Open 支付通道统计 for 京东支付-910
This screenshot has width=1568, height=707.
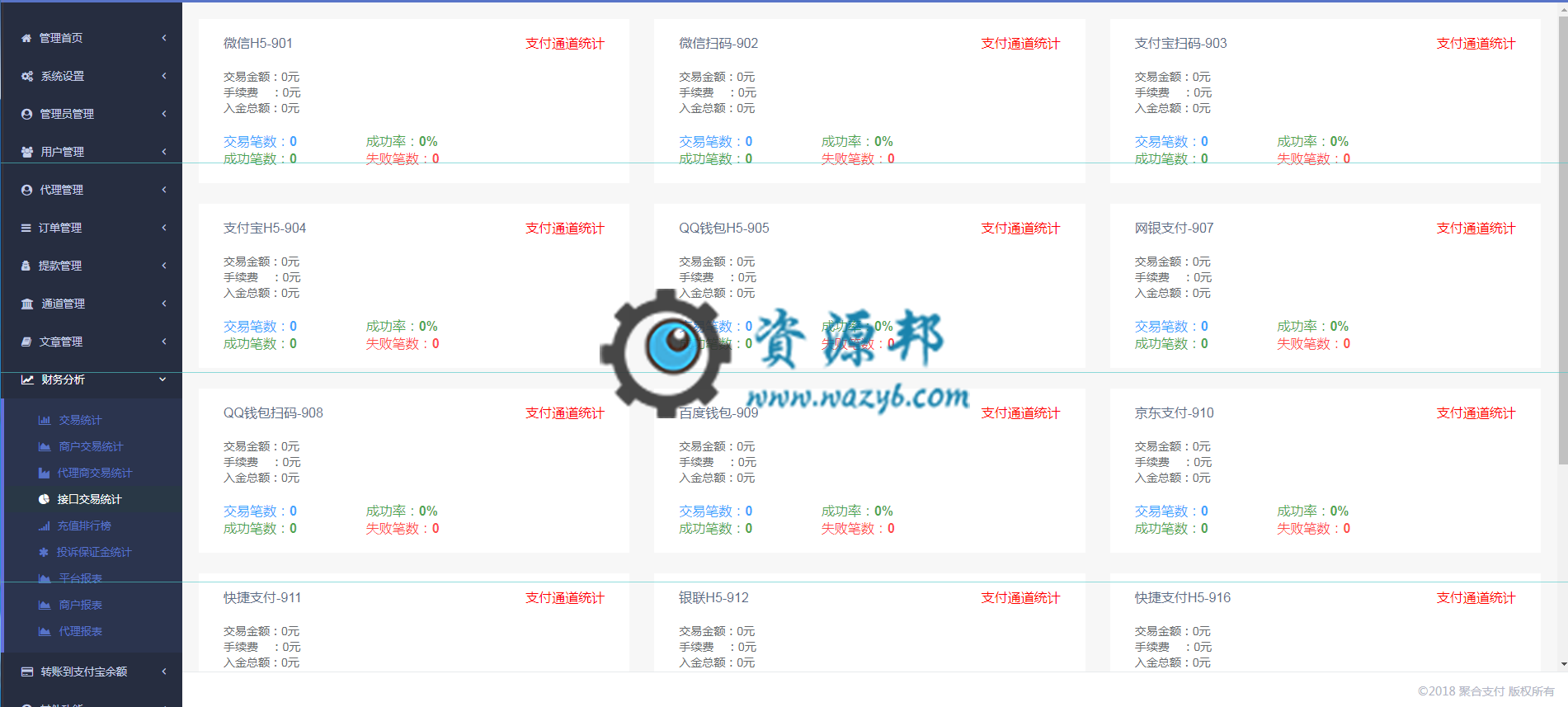point(1476,413)
